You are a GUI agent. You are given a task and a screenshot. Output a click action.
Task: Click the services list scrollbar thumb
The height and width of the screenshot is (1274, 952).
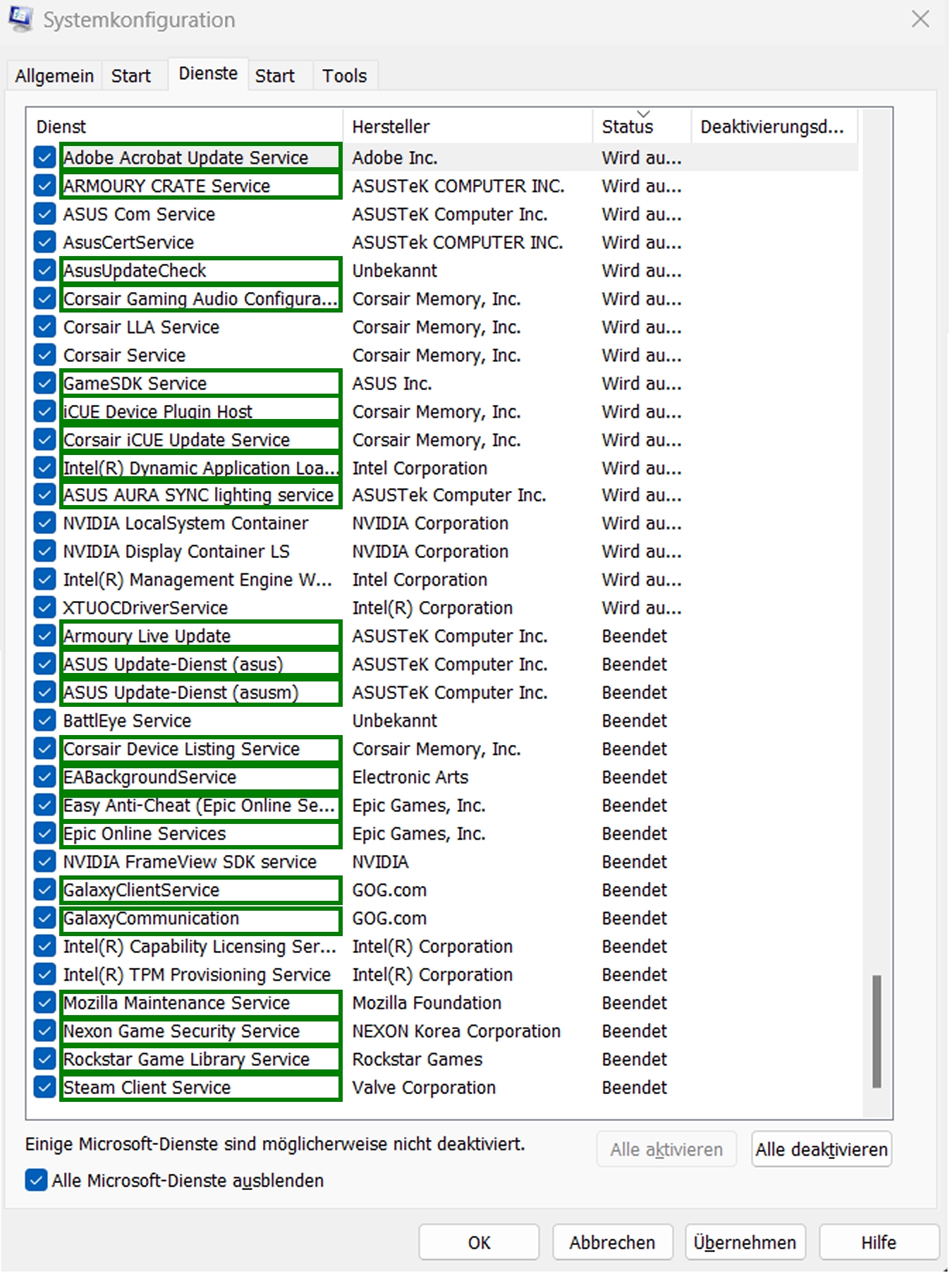click(x=877, y=1031)
